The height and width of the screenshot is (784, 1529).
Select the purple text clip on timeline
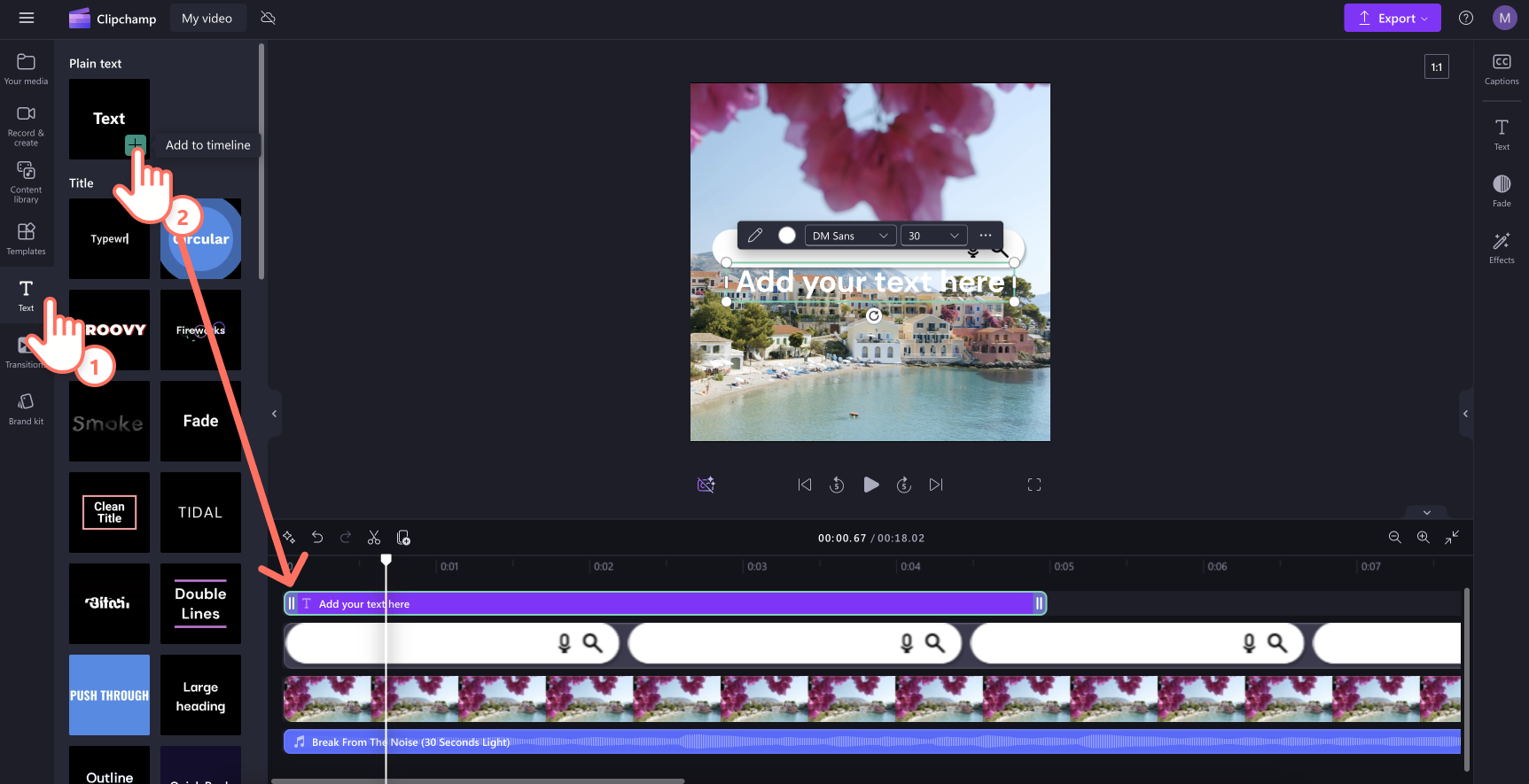coord(665,603)
